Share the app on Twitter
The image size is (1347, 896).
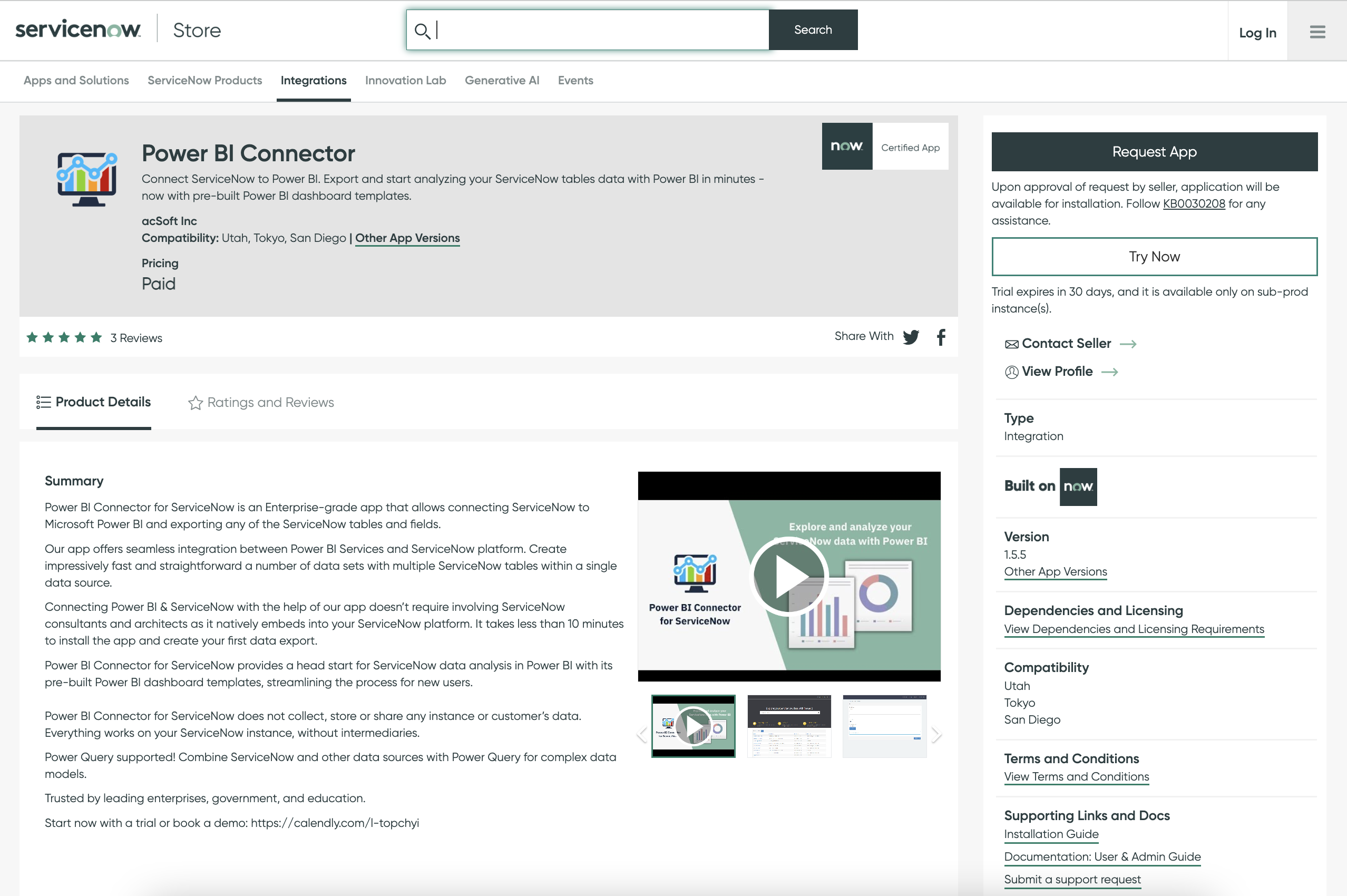click(x=911, y=337)
